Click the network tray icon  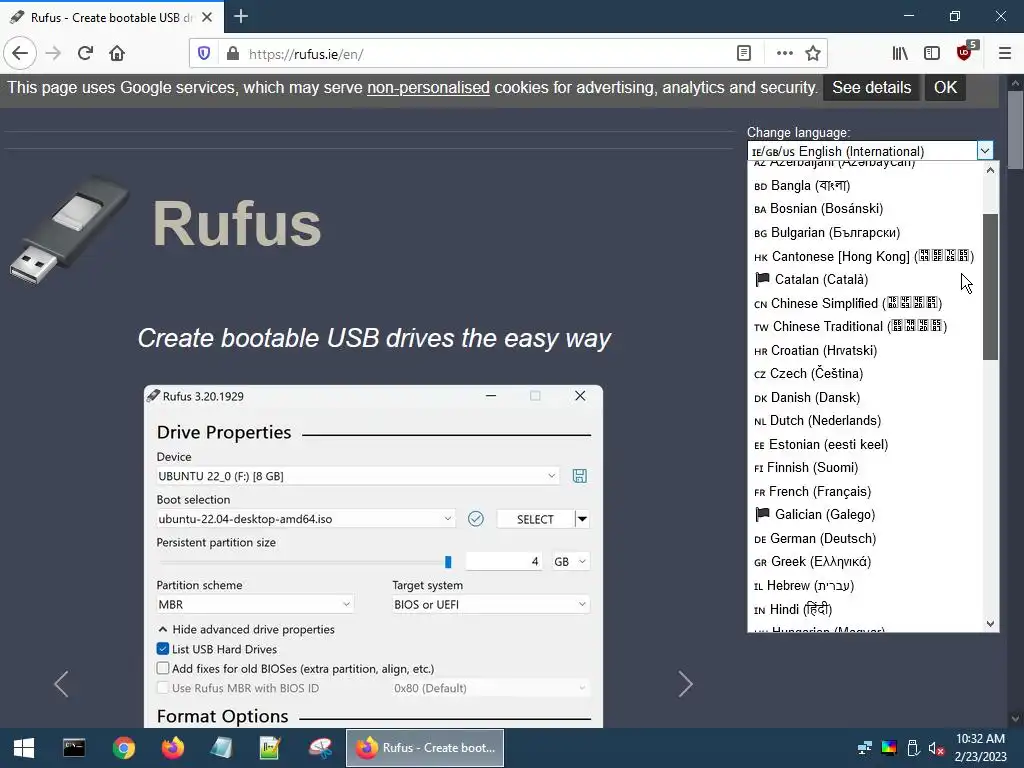point(865,748)
